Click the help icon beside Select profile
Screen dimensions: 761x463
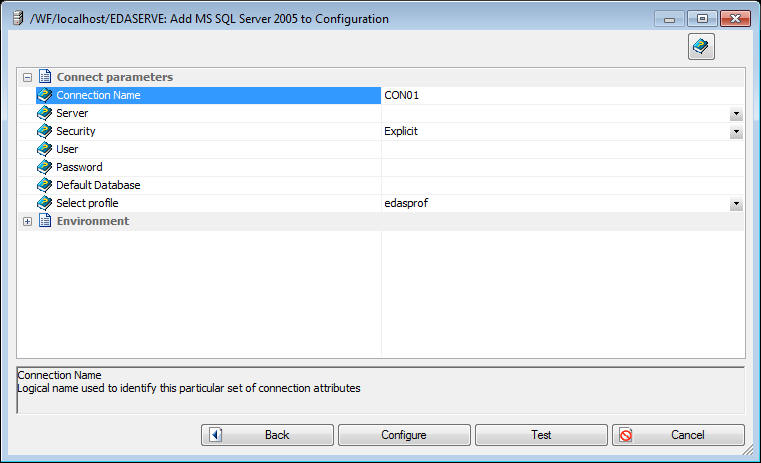pos(45,203)
